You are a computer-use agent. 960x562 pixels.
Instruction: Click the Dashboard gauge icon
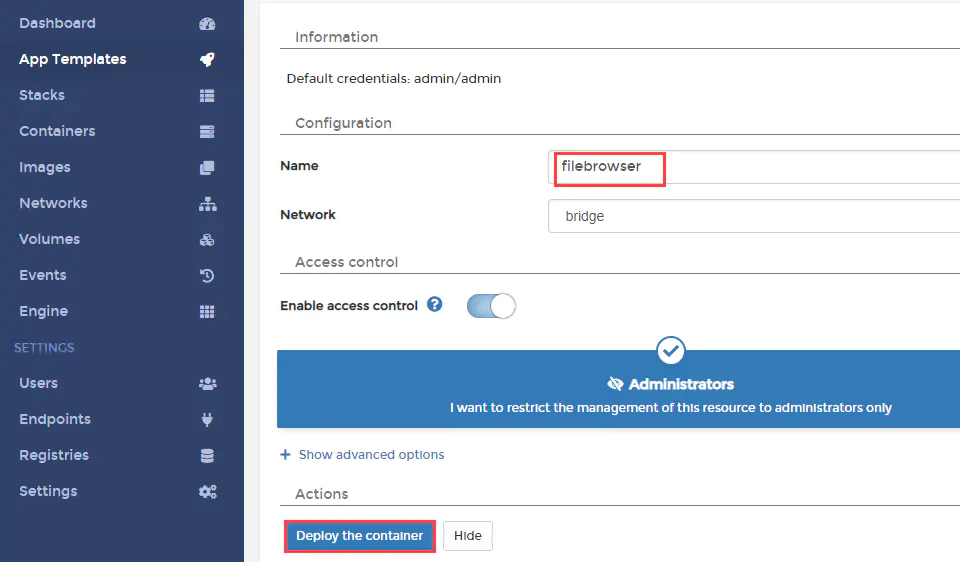[207, 24]
